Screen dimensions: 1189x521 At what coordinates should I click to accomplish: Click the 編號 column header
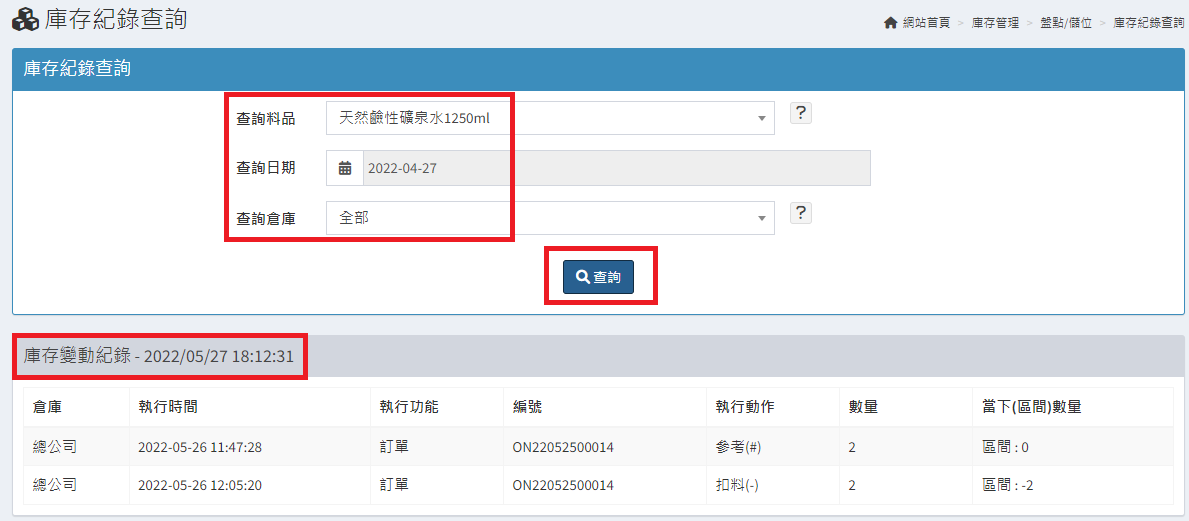point(527,407)
